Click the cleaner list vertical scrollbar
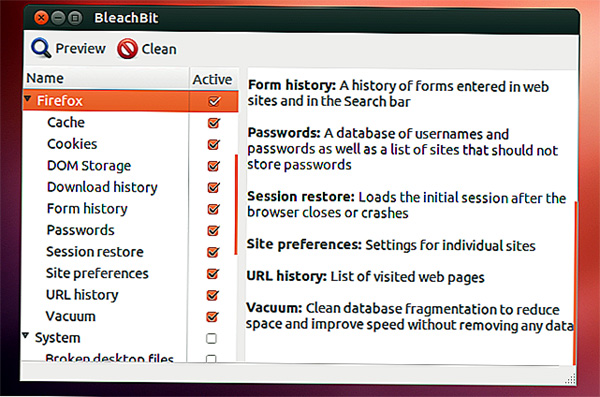The image size is (600, 397). click(x=236, y=204)
